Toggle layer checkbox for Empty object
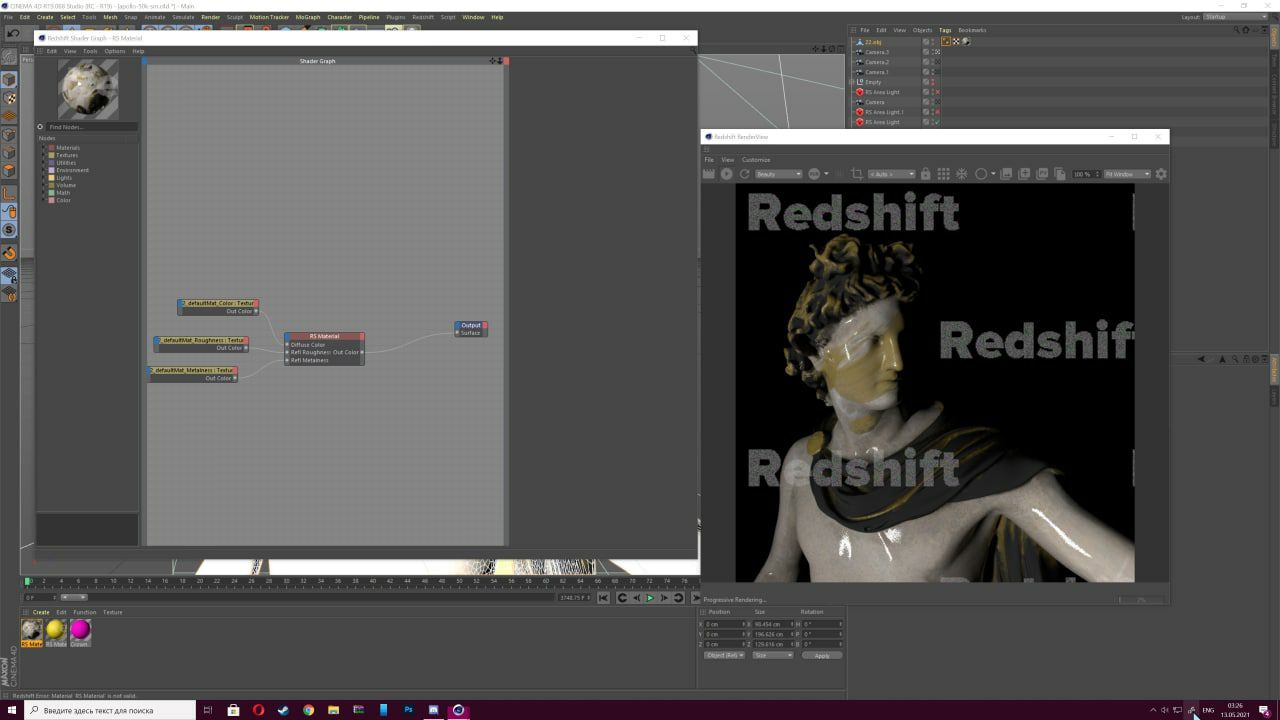The width and height of the screenshot is (1280, 720). [926, 82]
